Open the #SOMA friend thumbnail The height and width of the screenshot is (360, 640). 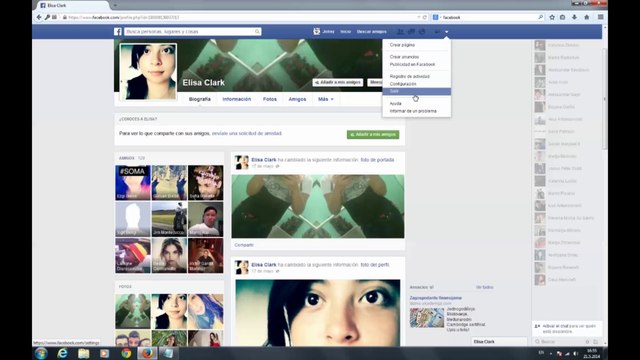(133, 182)
